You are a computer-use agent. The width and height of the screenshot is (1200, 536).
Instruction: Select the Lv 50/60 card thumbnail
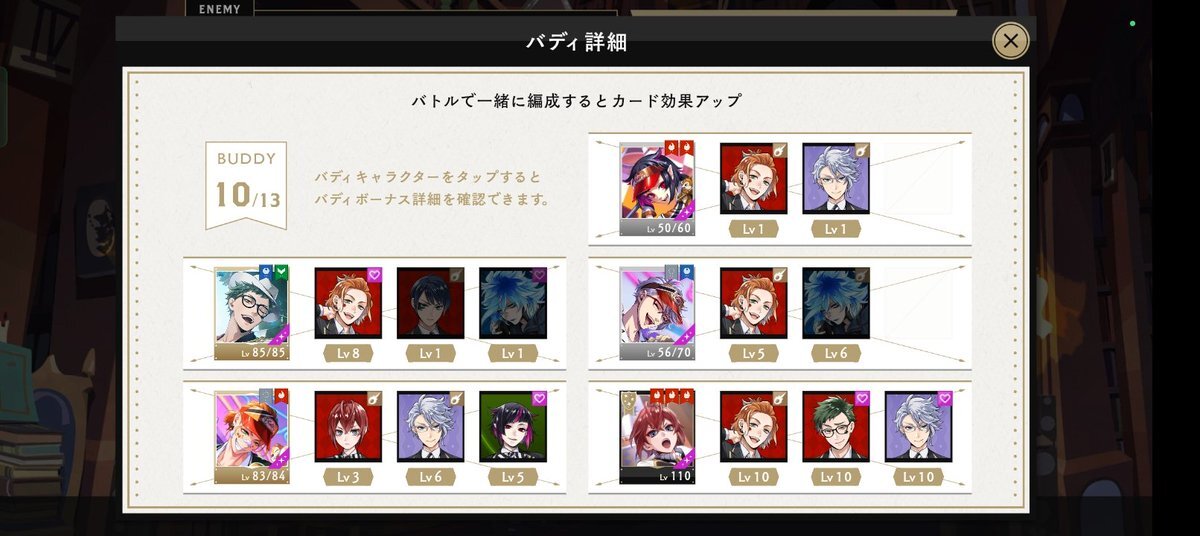click(x=657, y=189)
